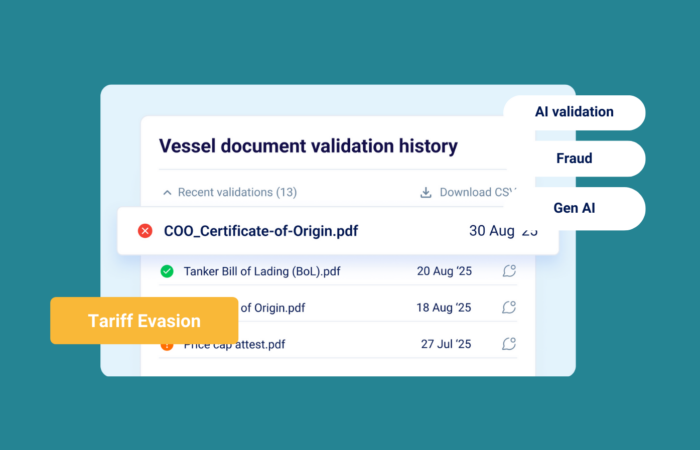Viewport: 700px width, 450px height.
Task: Click orange warning icon beside Price cap attest.pdf
Action: pyautogui.click(x=167, y=347)
